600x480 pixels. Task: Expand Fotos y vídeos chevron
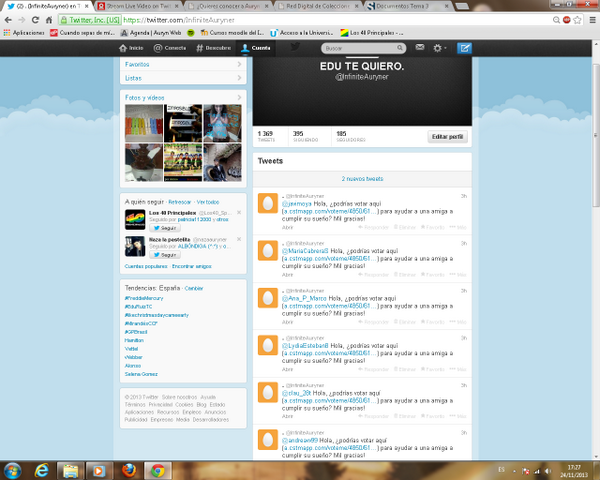point(239,97)
